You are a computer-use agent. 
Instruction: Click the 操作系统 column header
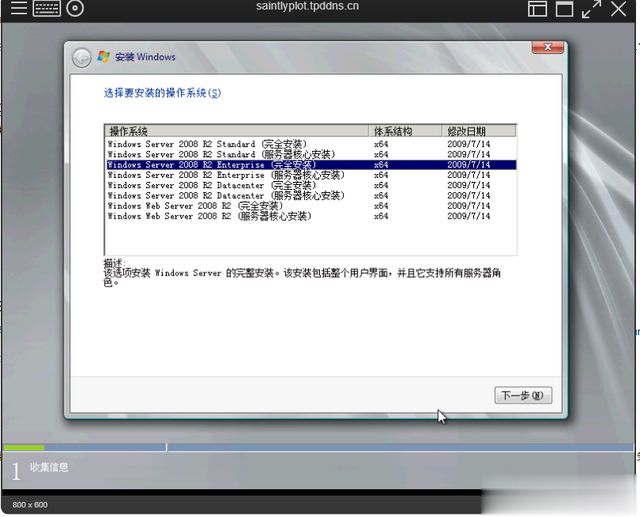coord(237,131)
